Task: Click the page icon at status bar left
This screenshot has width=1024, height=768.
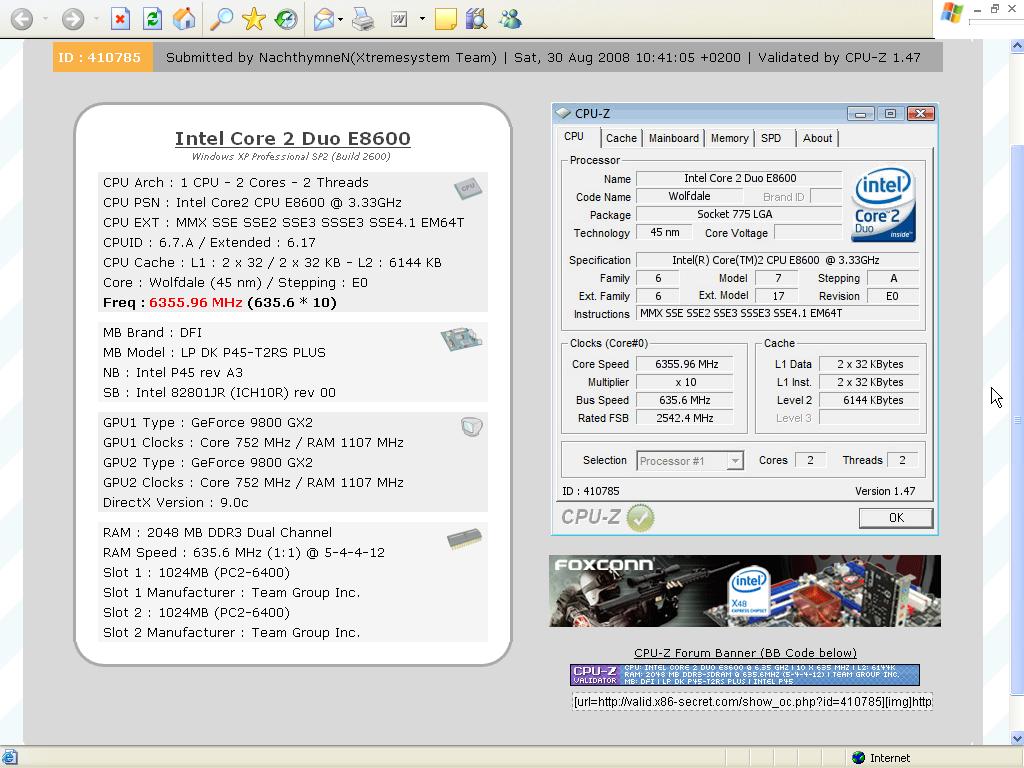Action: tap(9, 758)
